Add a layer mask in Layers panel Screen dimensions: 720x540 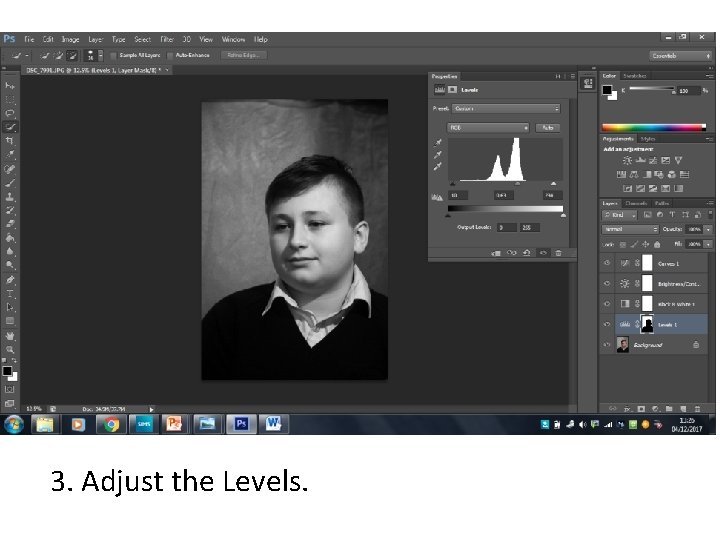pos(641,408)
